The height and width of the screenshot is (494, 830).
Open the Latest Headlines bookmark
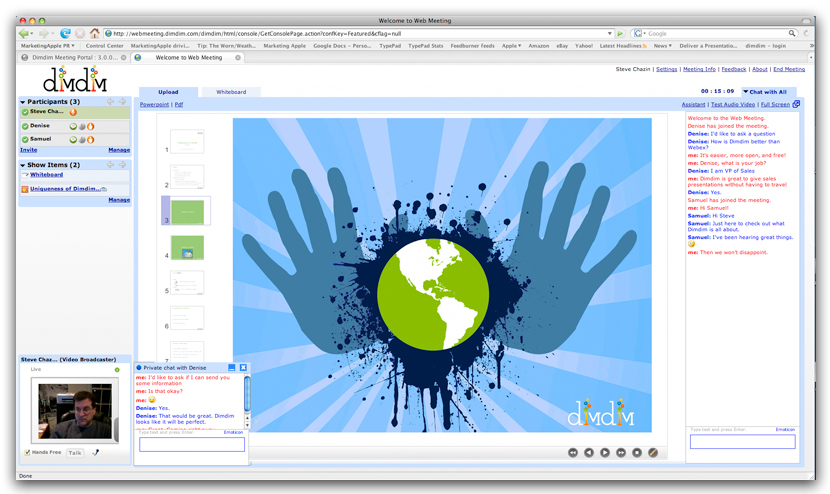point(622,46)
